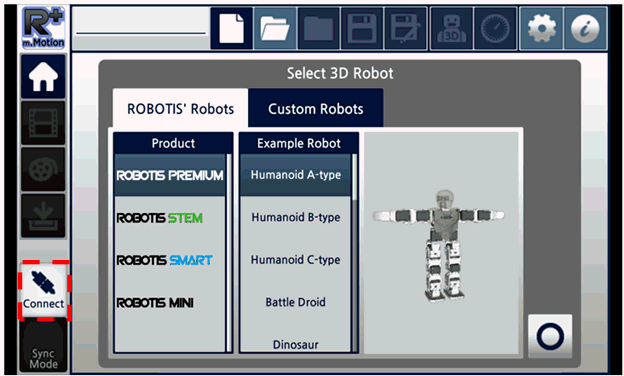The image size is (624, 376).
Task: Switch to ROBOTIS' Robots tab
Action: tap(180, 108)
